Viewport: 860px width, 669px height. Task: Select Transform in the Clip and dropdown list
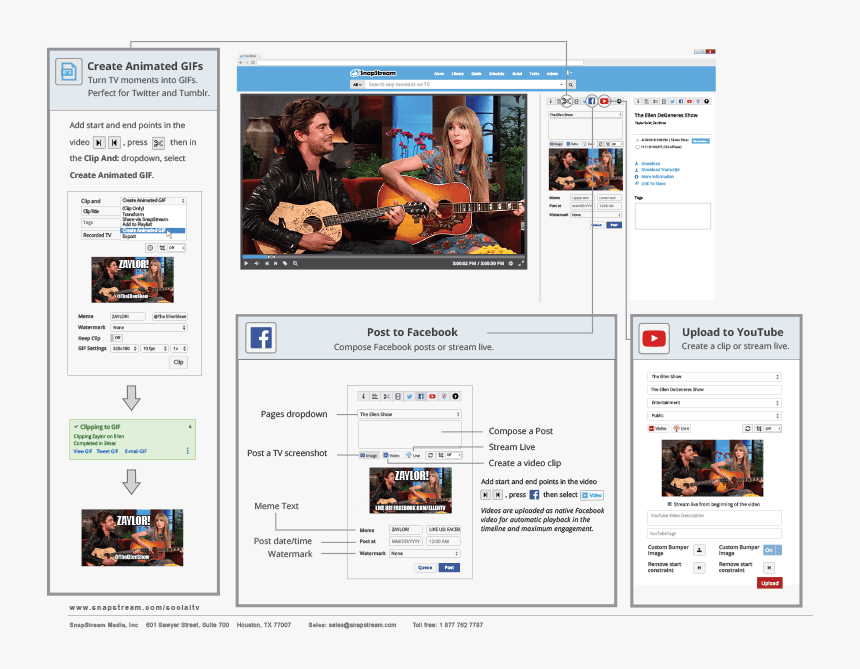[133, 214]
